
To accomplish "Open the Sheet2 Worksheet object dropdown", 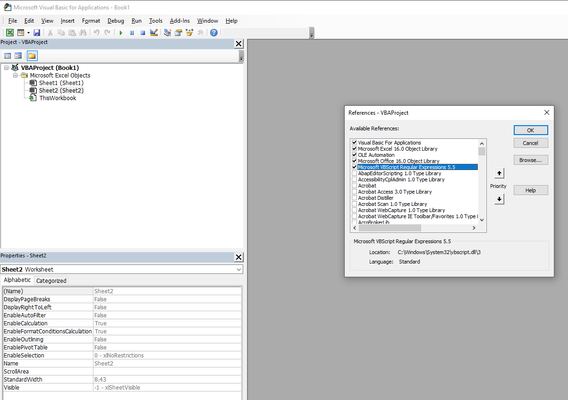I will pos(239,270).
